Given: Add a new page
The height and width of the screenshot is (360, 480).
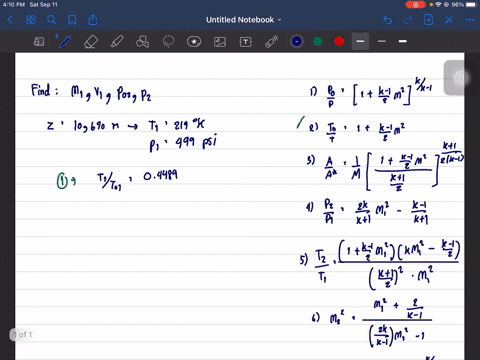Looking at the screenshot, I should [x=428, y=20].
